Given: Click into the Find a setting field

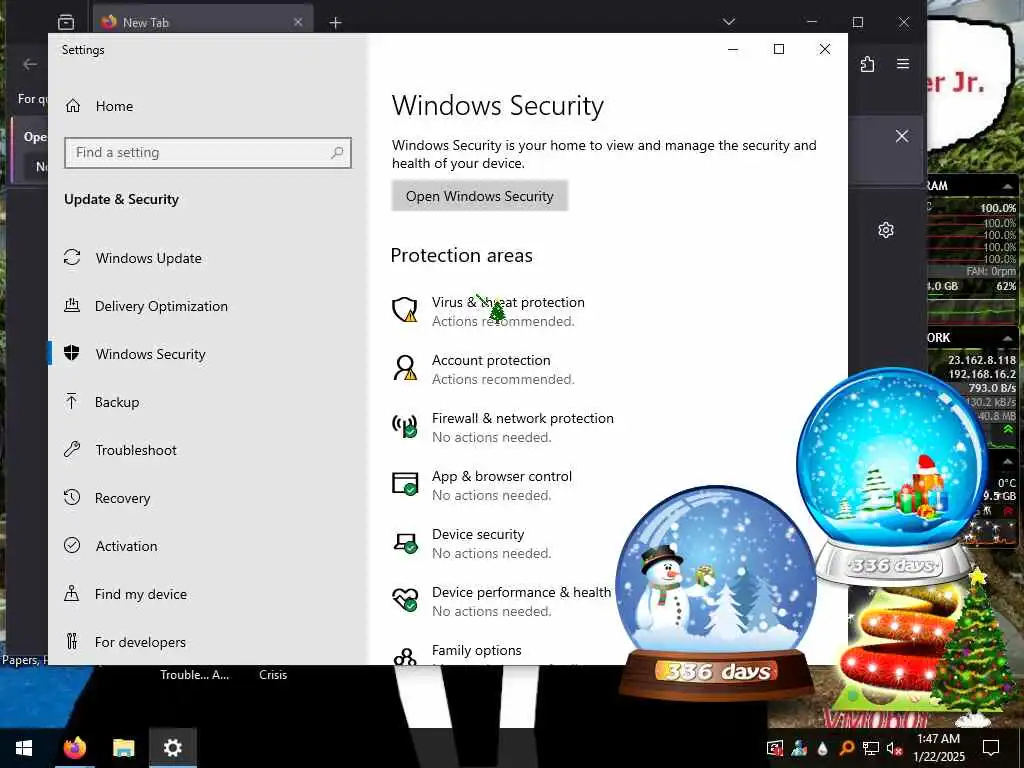Looking at the screenshot, I should point(208,153).
